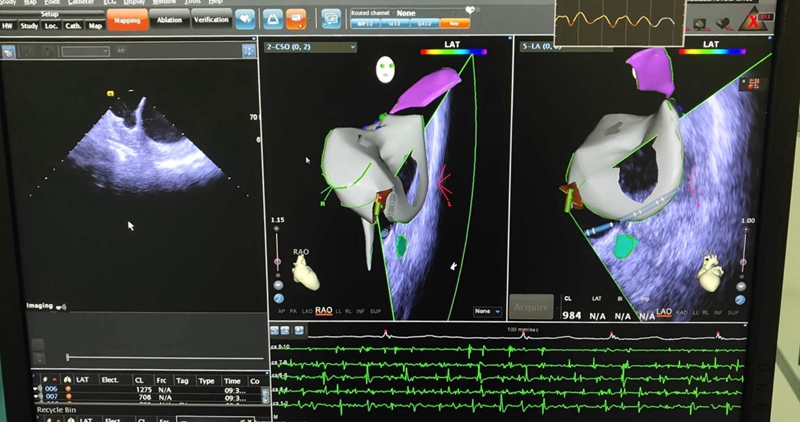
Task: Select LAO view in middle viewer
Action: coord(307,311)
